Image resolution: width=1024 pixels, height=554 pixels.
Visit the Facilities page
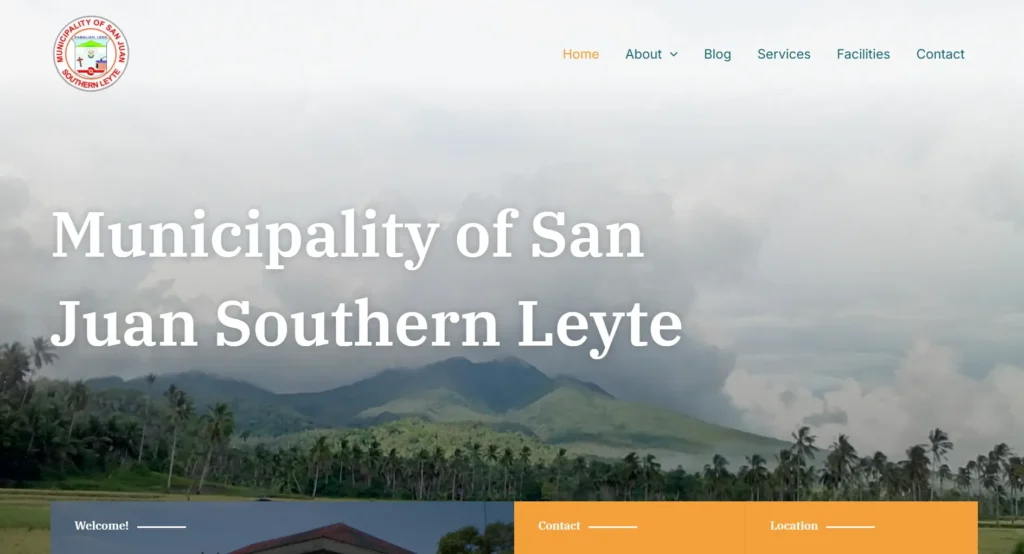[863, 54]
